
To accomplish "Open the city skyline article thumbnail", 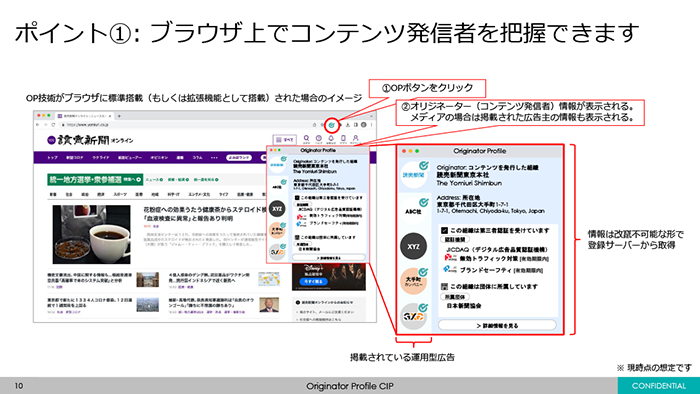I will click(x=147, y=305).
